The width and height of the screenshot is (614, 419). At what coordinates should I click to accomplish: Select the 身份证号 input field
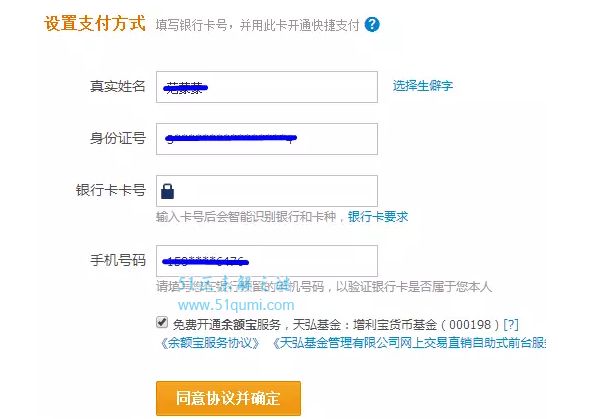point(267,139)
